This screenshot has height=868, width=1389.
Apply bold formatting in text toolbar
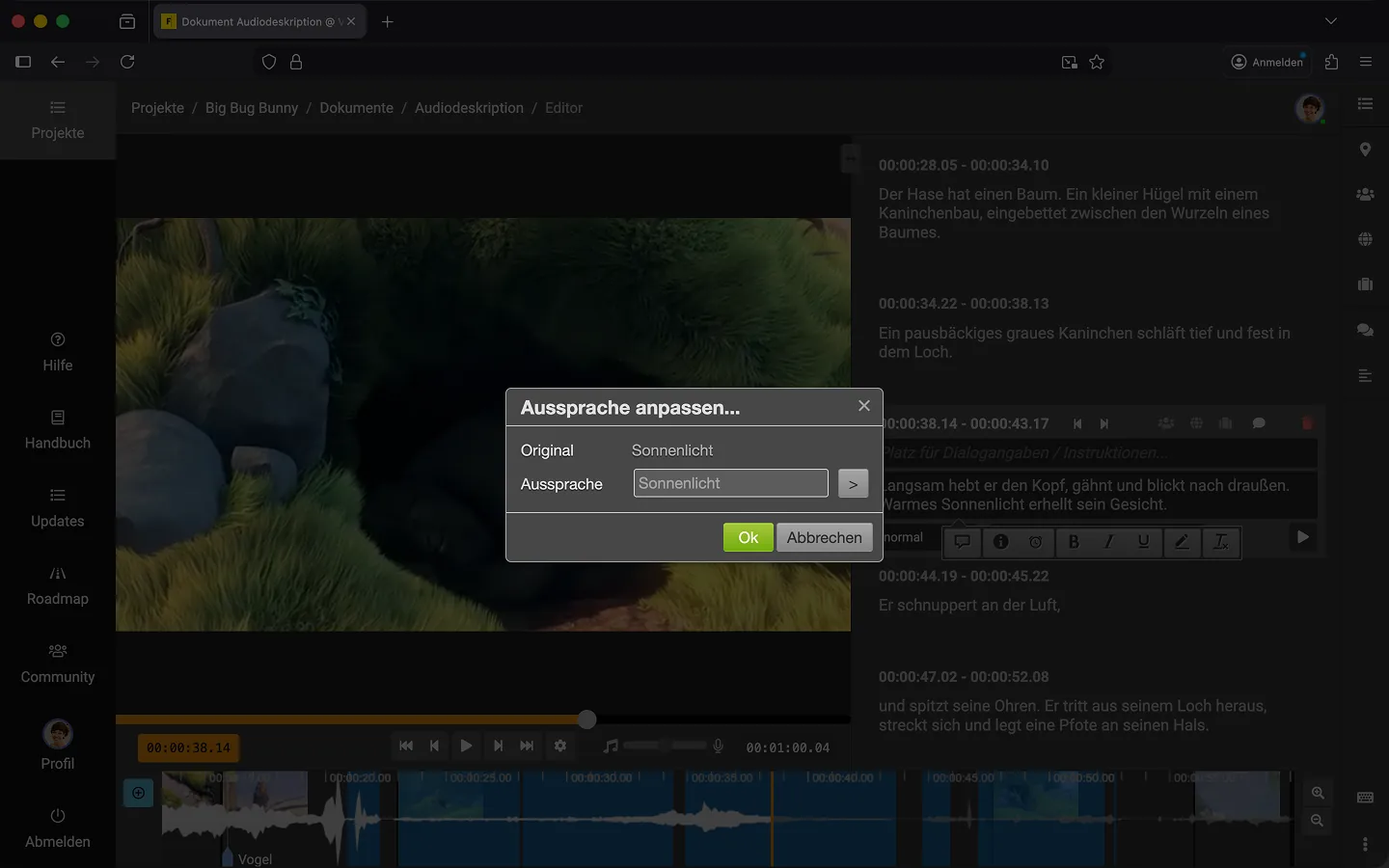pyautogui.click(x=1074, y=542)
